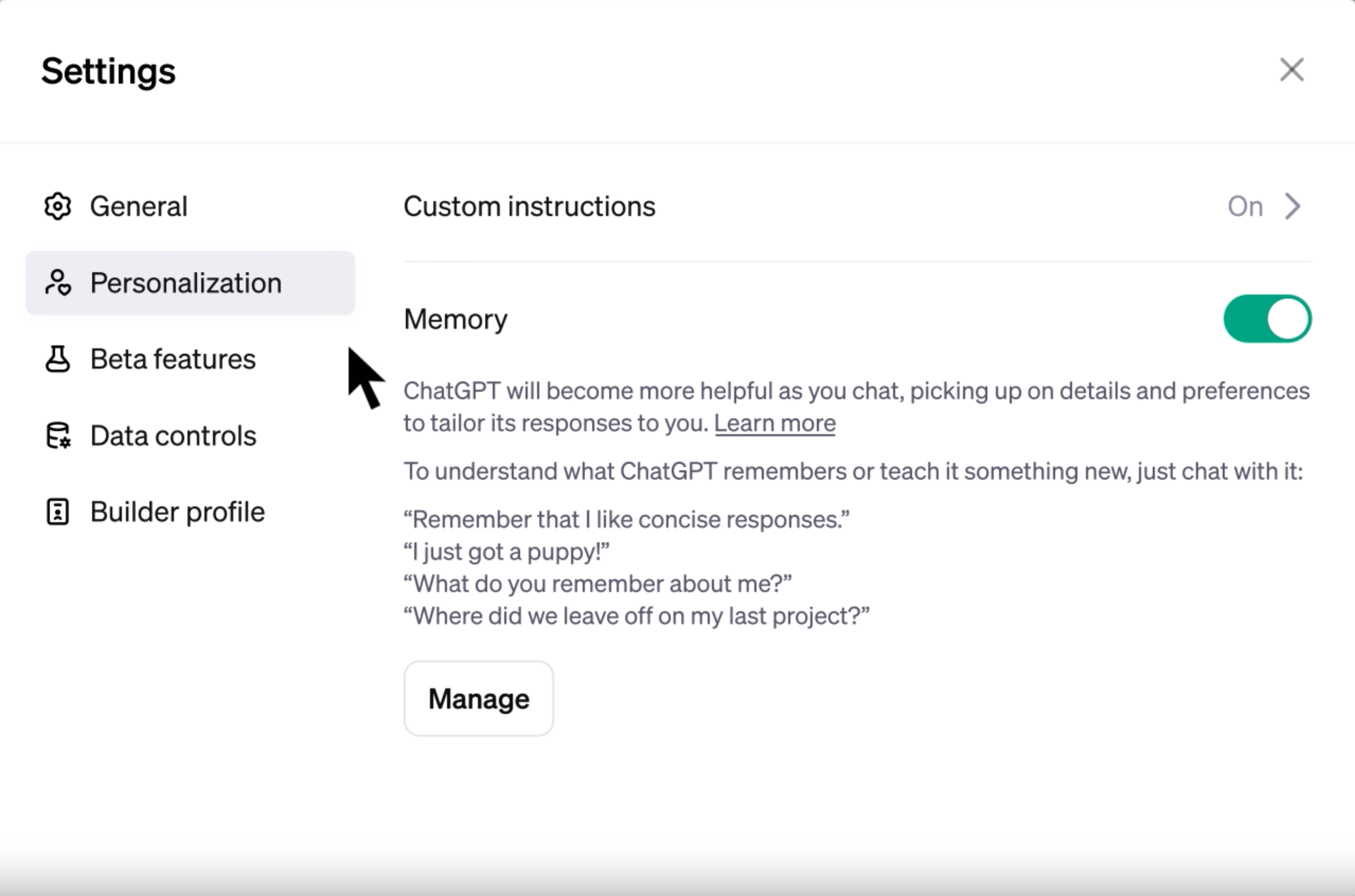Switch to the Beta features tab
This screenshot has height=896, width=1355.
(190, 359)
